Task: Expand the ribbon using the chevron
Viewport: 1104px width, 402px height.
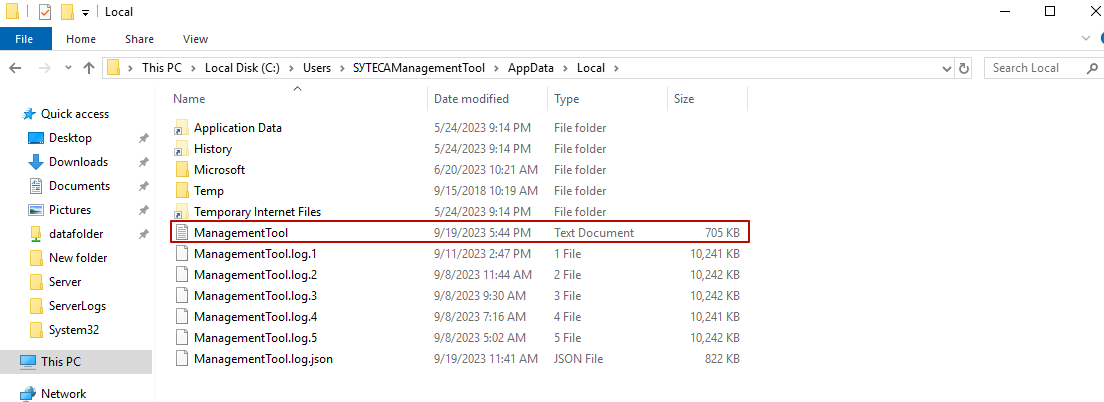Action: tap(1073, 39)
